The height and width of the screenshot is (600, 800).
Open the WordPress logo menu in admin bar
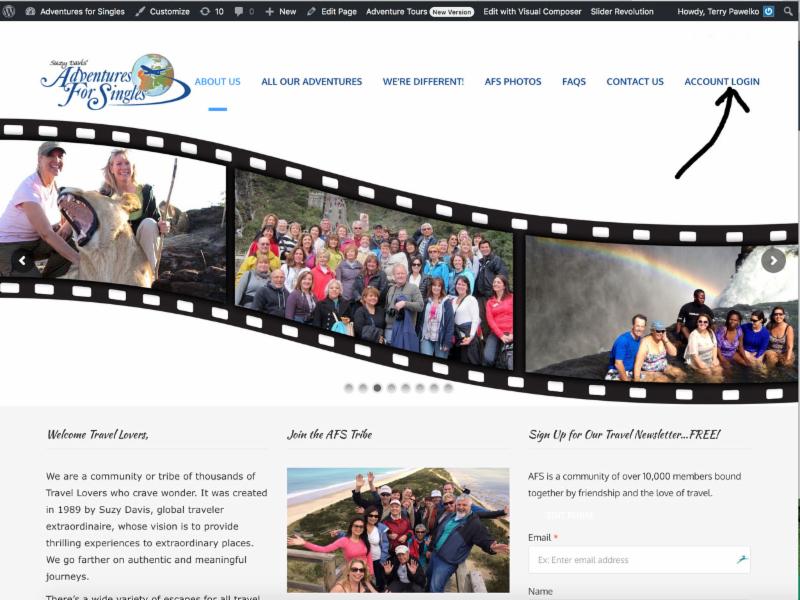coord(8,11)
